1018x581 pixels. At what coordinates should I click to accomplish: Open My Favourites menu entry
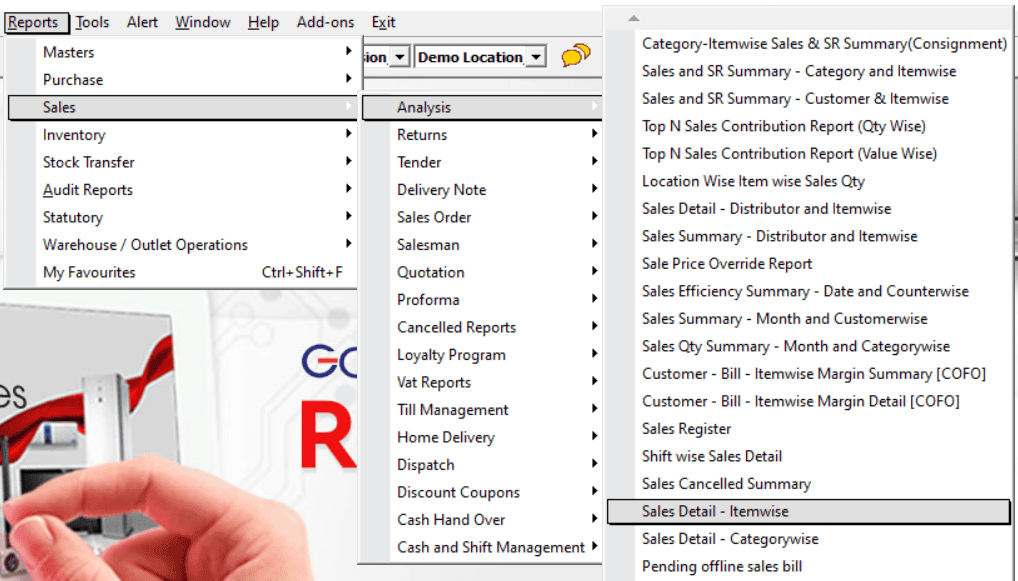tap(182, 272)
